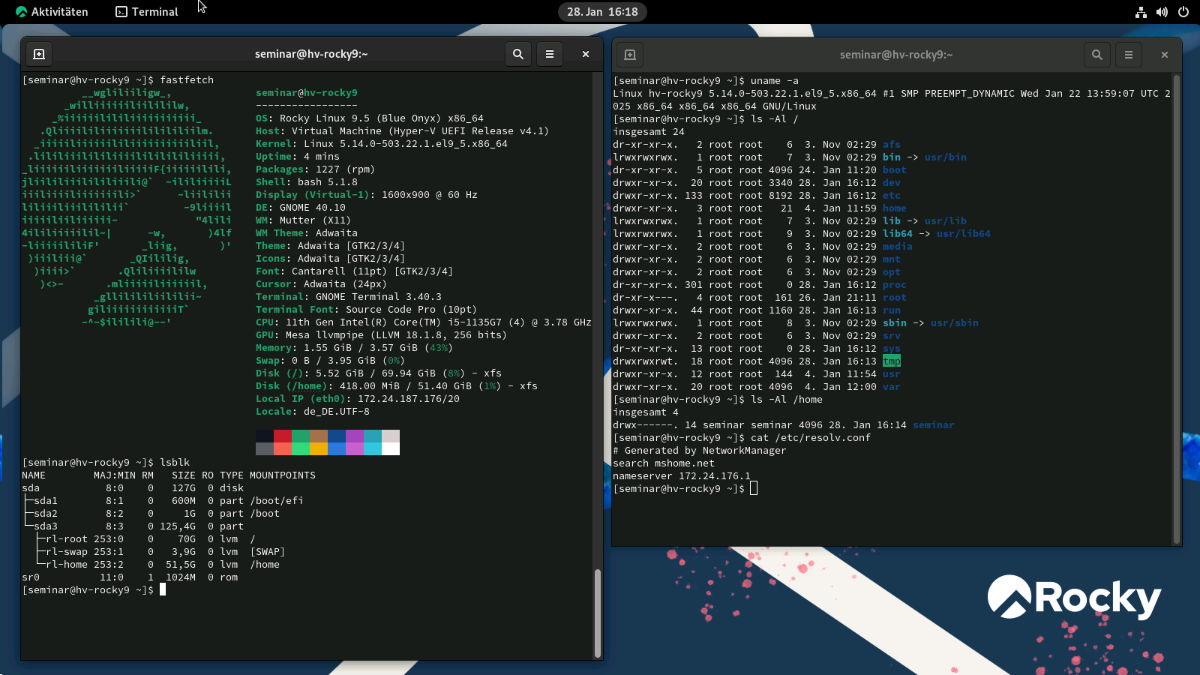The image size is (1200, 675).
Task: Open search in right terminal window
Action: click(1097, 55)
